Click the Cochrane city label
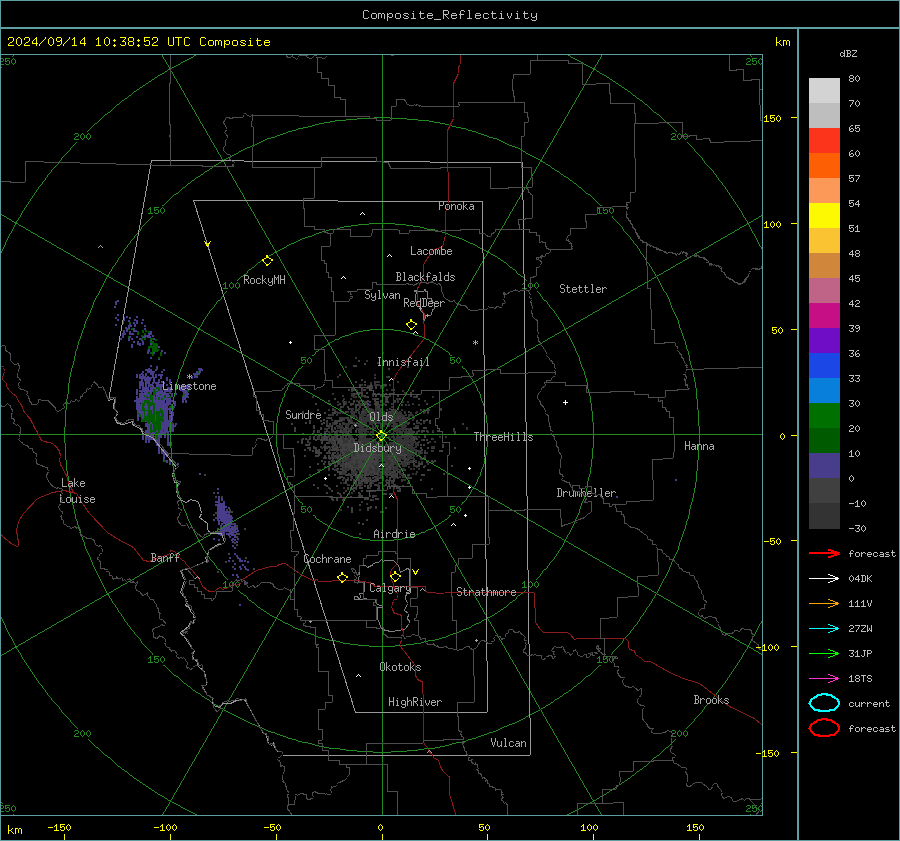This screenshot has width=900, height=841. point(327,559)
